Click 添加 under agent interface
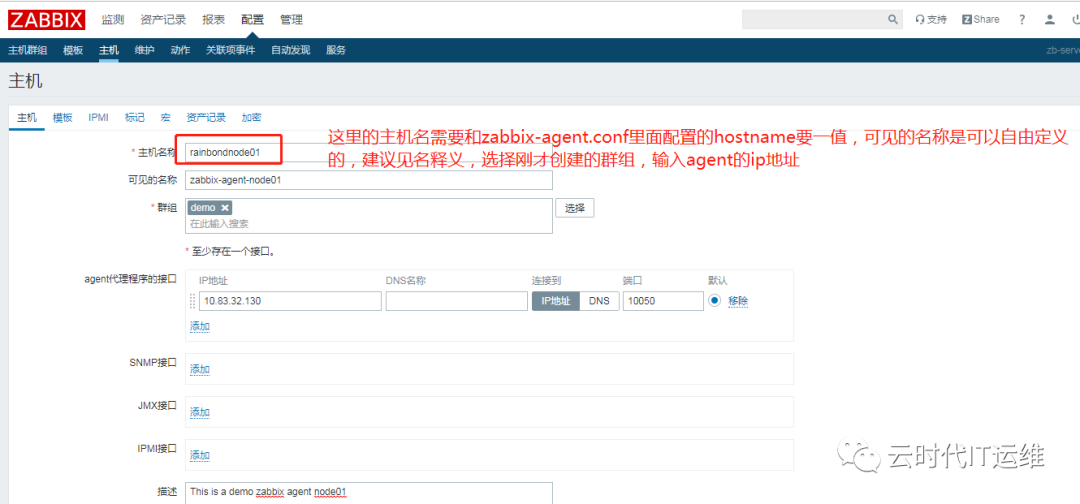 pos(200,326)
